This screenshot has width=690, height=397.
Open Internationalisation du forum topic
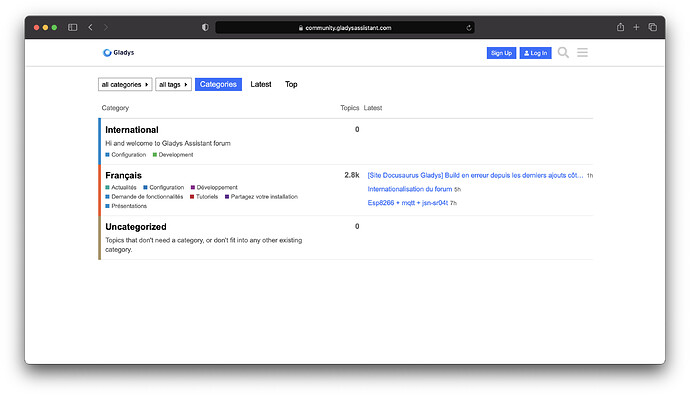(x=410, y=189)
